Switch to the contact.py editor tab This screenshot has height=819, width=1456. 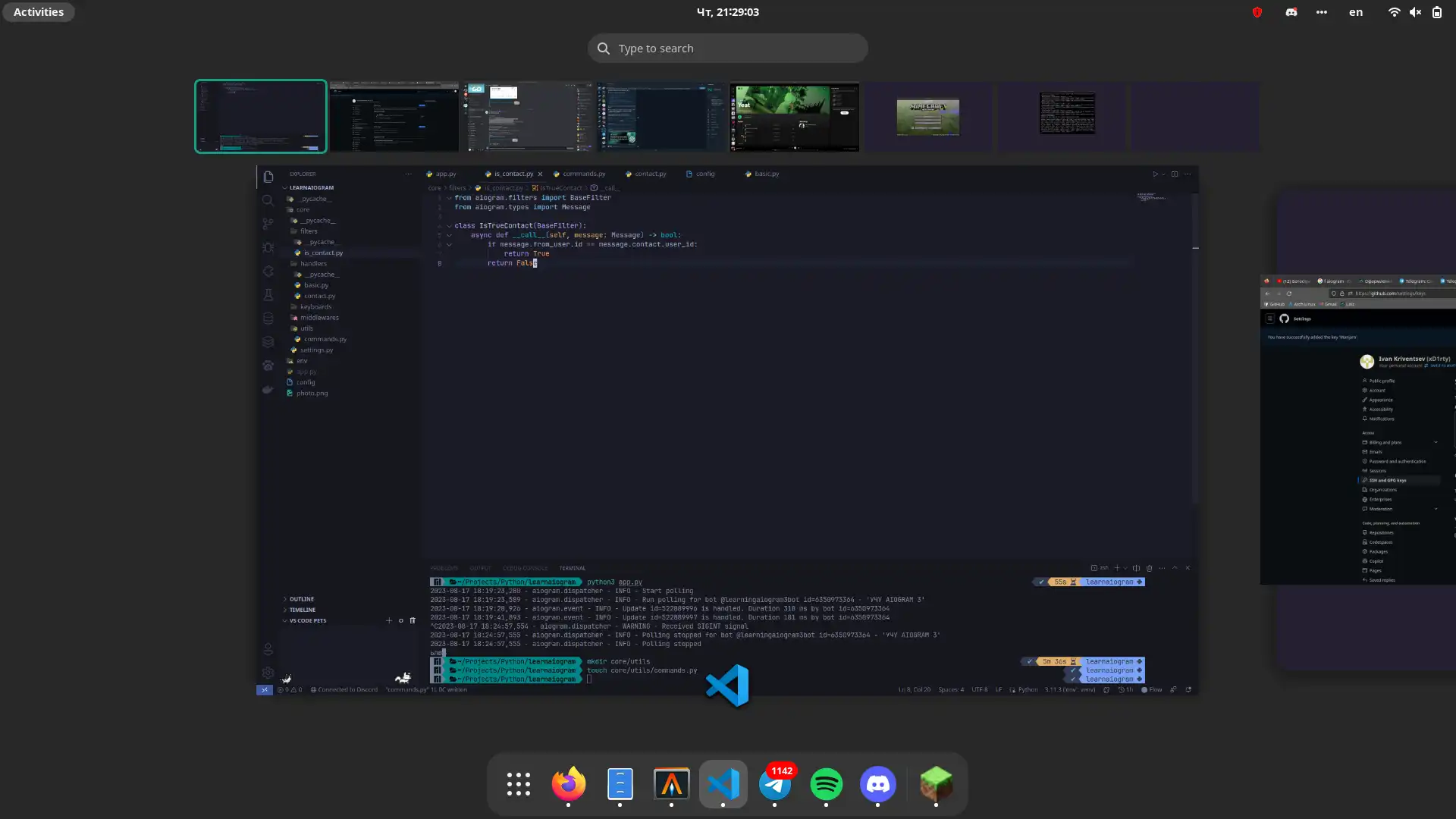coord(645,174)
